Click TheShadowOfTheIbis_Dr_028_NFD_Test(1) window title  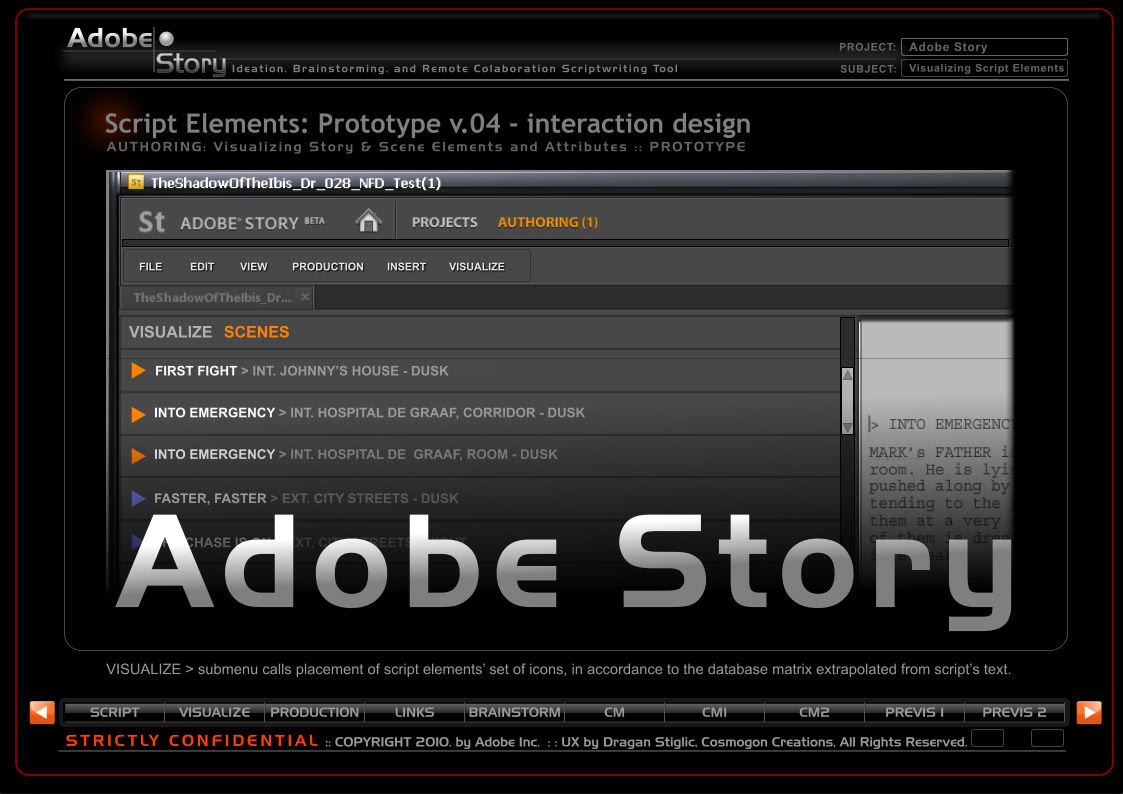296,183
